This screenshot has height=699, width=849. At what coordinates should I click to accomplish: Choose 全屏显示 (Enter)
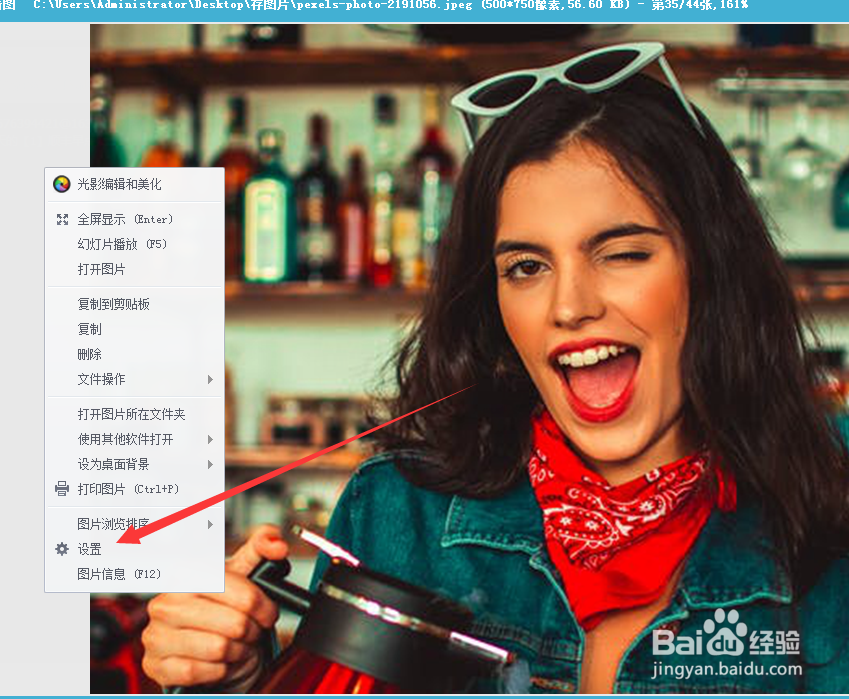pyautogui.click(x=134, y=219)
